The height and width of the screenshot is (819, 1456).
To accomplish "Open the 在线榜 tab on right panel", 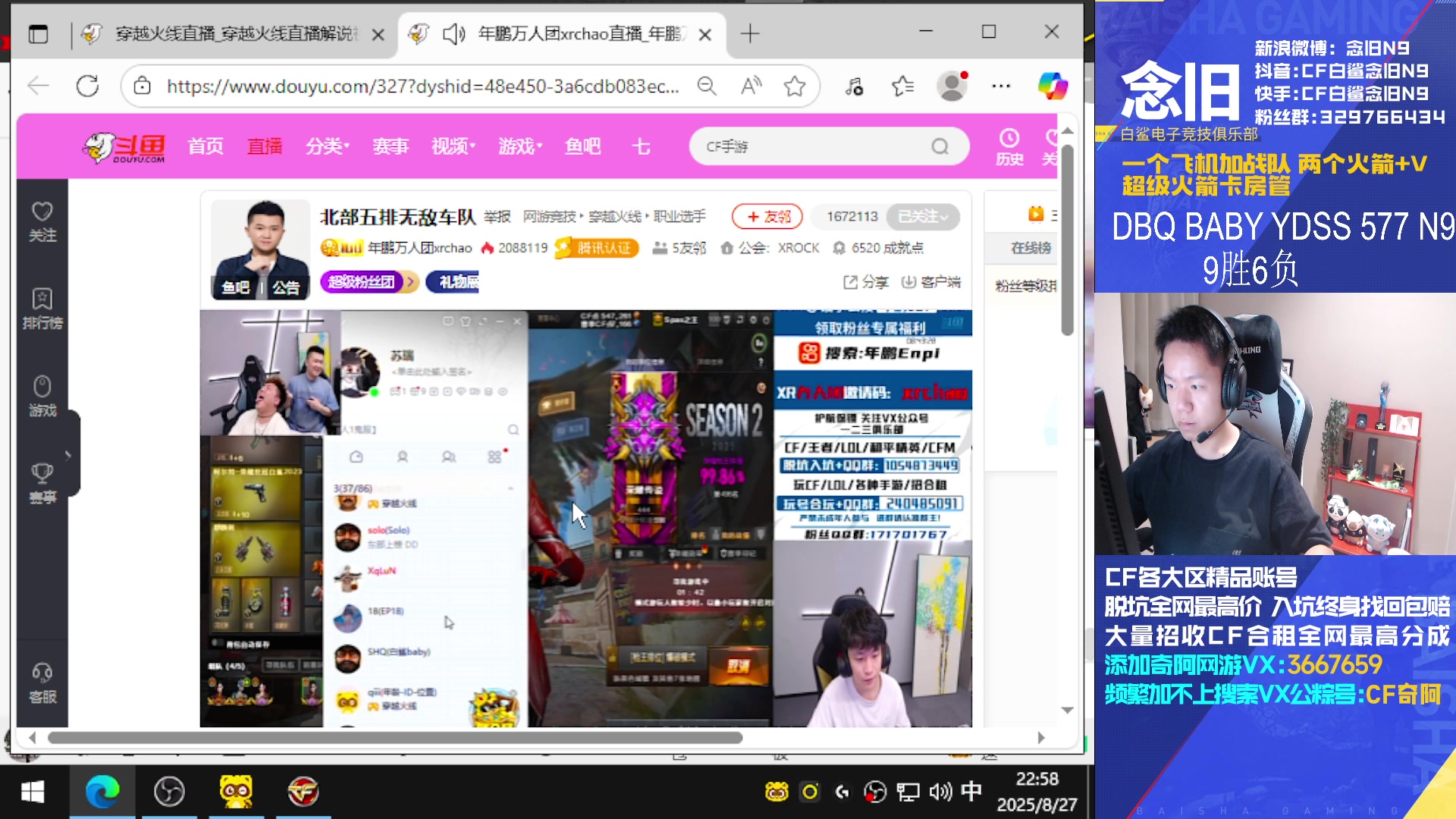I will click(x=1031, y=248).
